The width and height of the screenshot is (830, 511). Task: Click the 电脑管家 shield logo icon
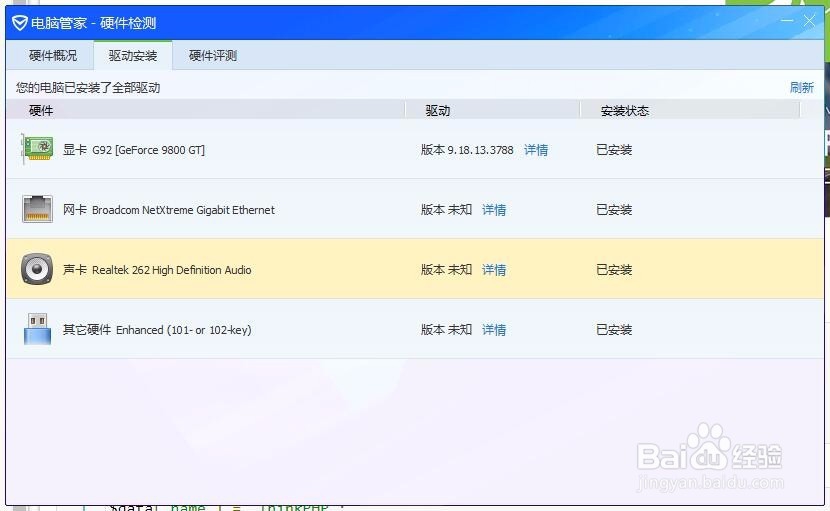[20, 23]
